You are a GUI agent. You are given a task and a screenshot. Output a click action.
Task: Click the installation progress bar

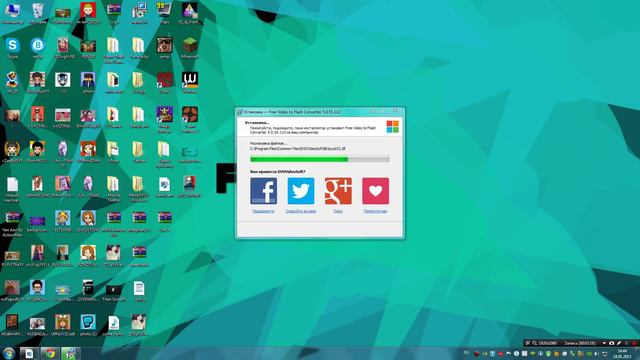coord(320,159)
